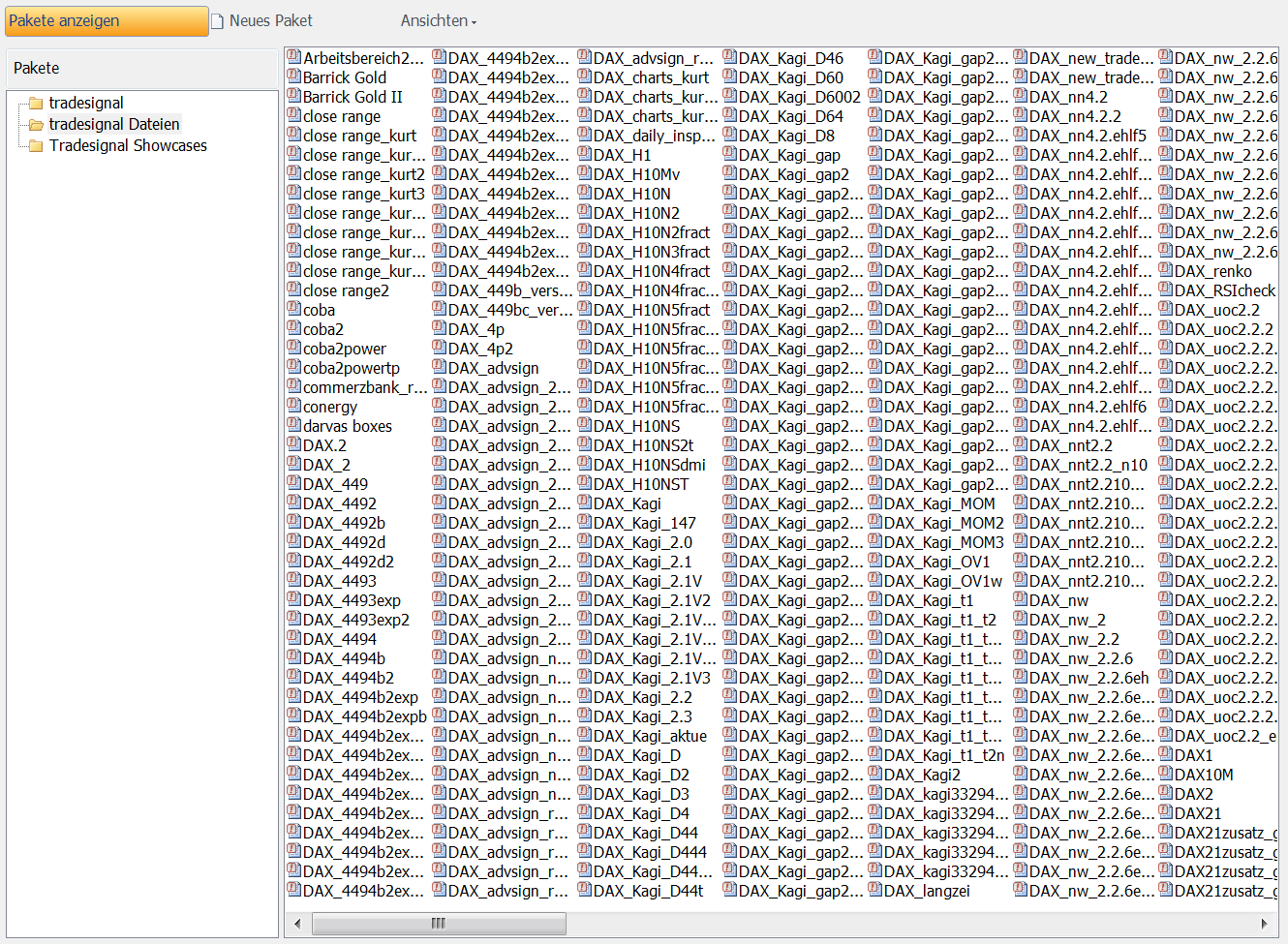
Task: Click the file icon for DAX10M
Action: [1166, 774]
